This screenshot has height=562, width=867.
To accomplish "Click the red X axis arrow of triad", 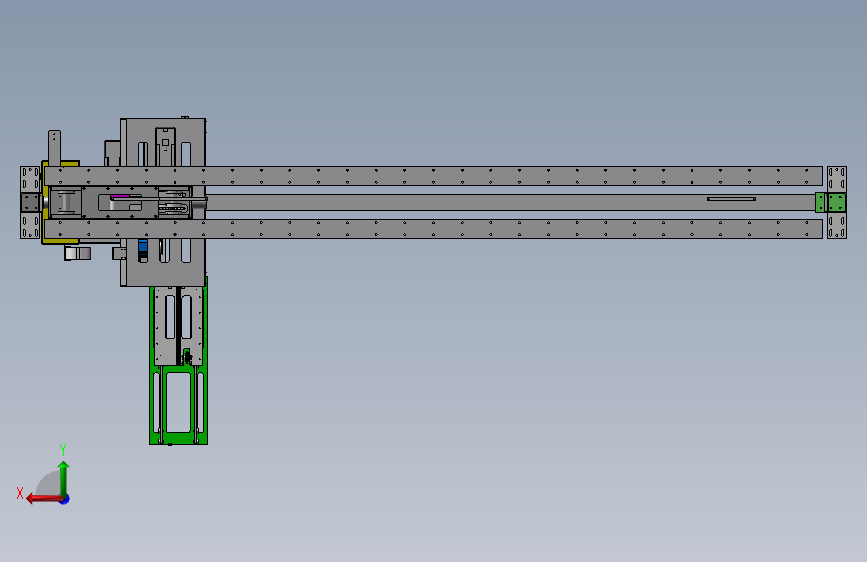I will tap(43, 499).
